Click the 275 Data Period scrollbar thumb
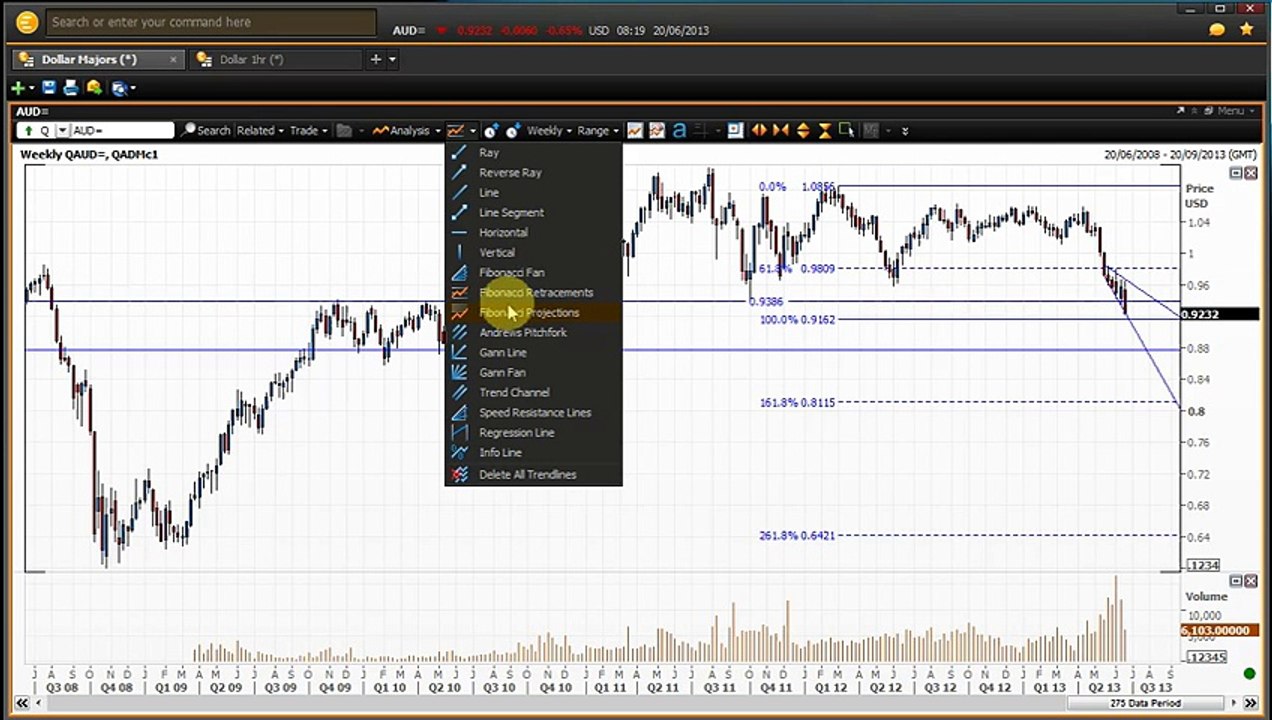The height and width of the screenshot is (720, 1272). tap(1144, 703)
